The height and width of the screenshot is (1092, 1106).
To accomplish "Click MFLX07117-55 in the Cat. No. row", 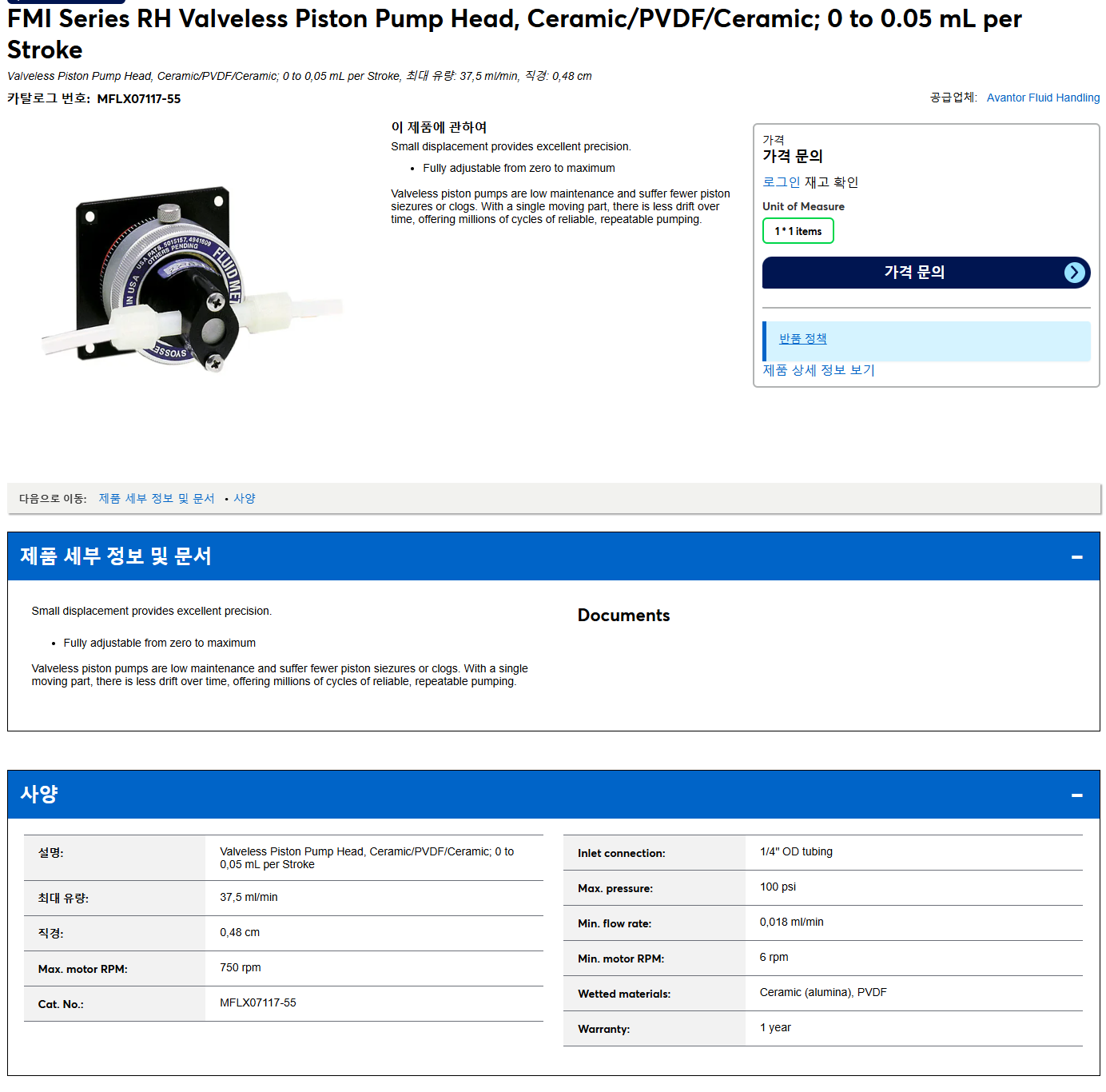I will 258,1003.
